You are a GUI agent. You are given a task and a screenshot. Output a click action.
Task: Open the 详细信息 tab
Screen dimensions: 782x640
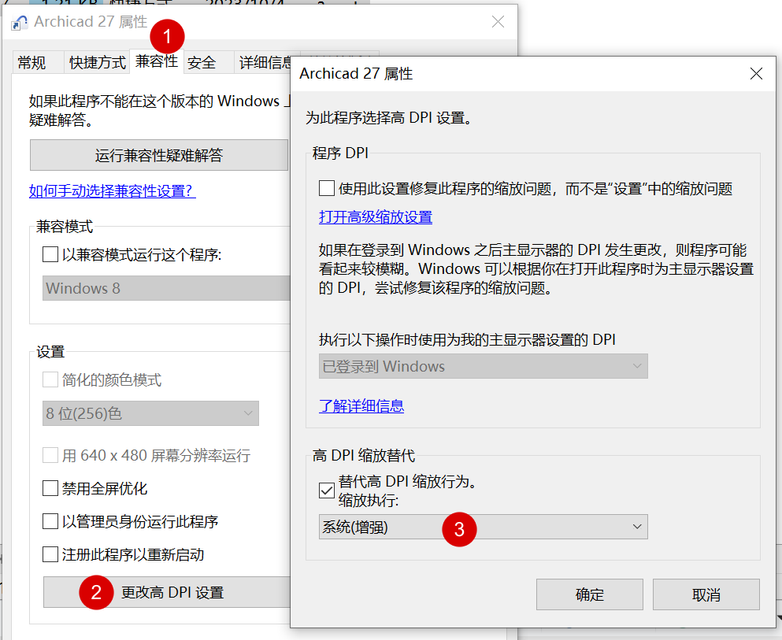click(265, 62)
